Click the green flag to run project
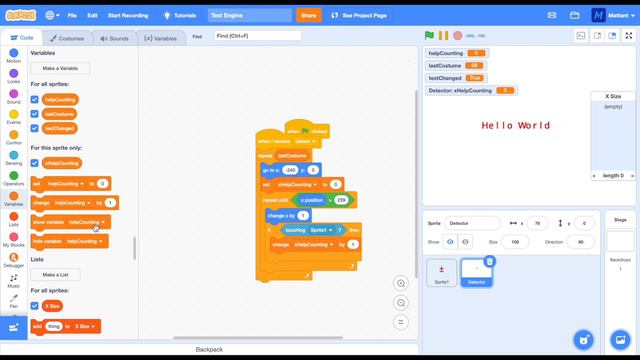 pos(429,36)
